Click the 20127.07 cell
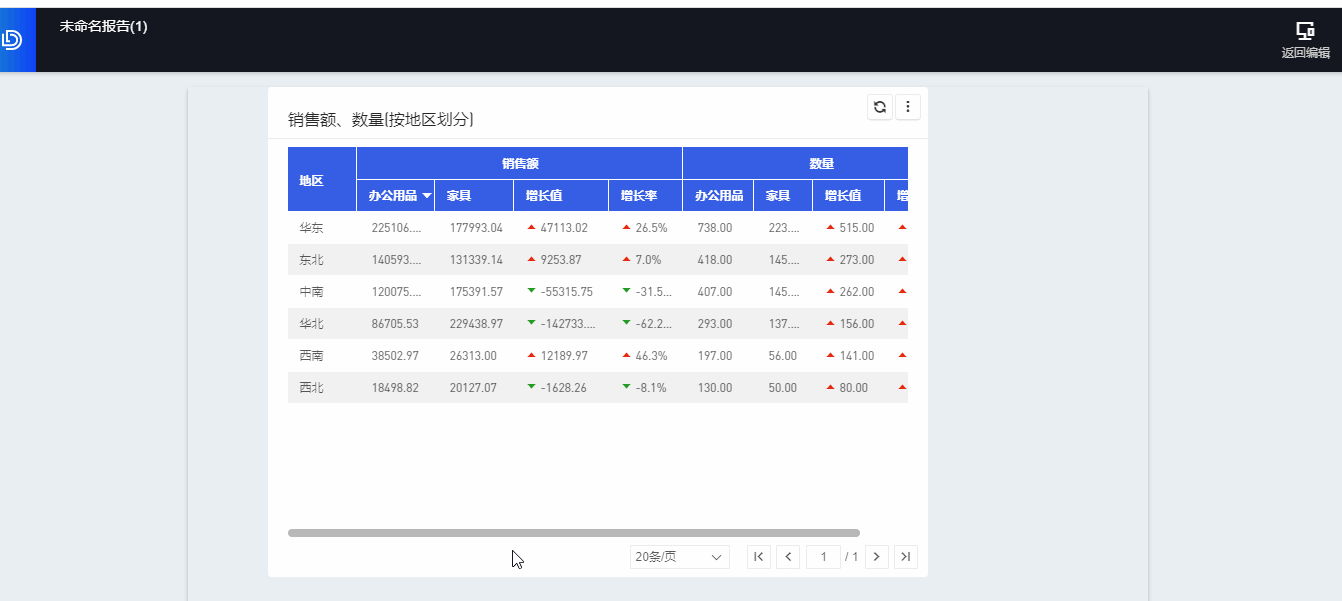 [x=476, y=388]
